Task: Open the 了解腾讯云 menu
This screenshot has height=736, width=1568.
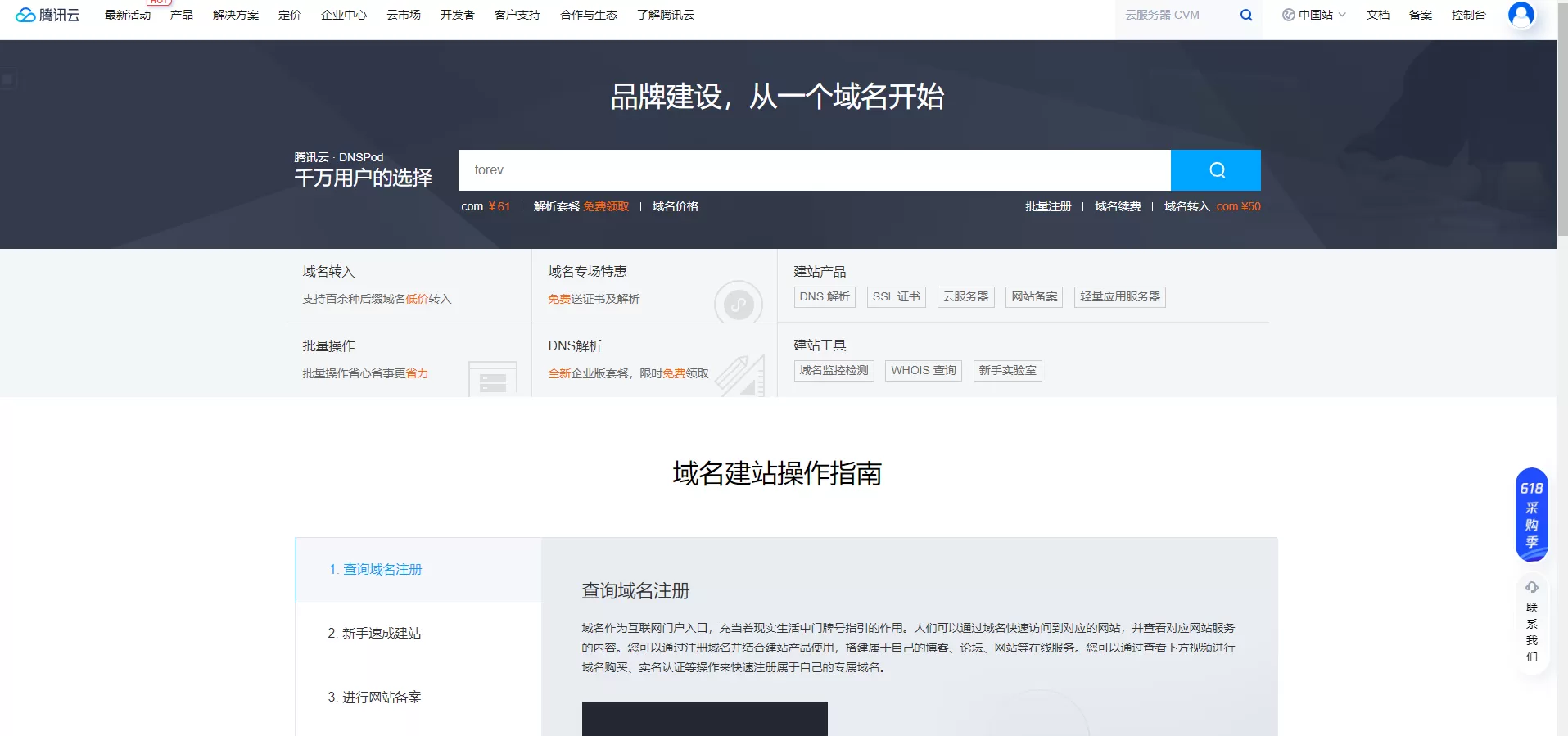Action: 666,15
